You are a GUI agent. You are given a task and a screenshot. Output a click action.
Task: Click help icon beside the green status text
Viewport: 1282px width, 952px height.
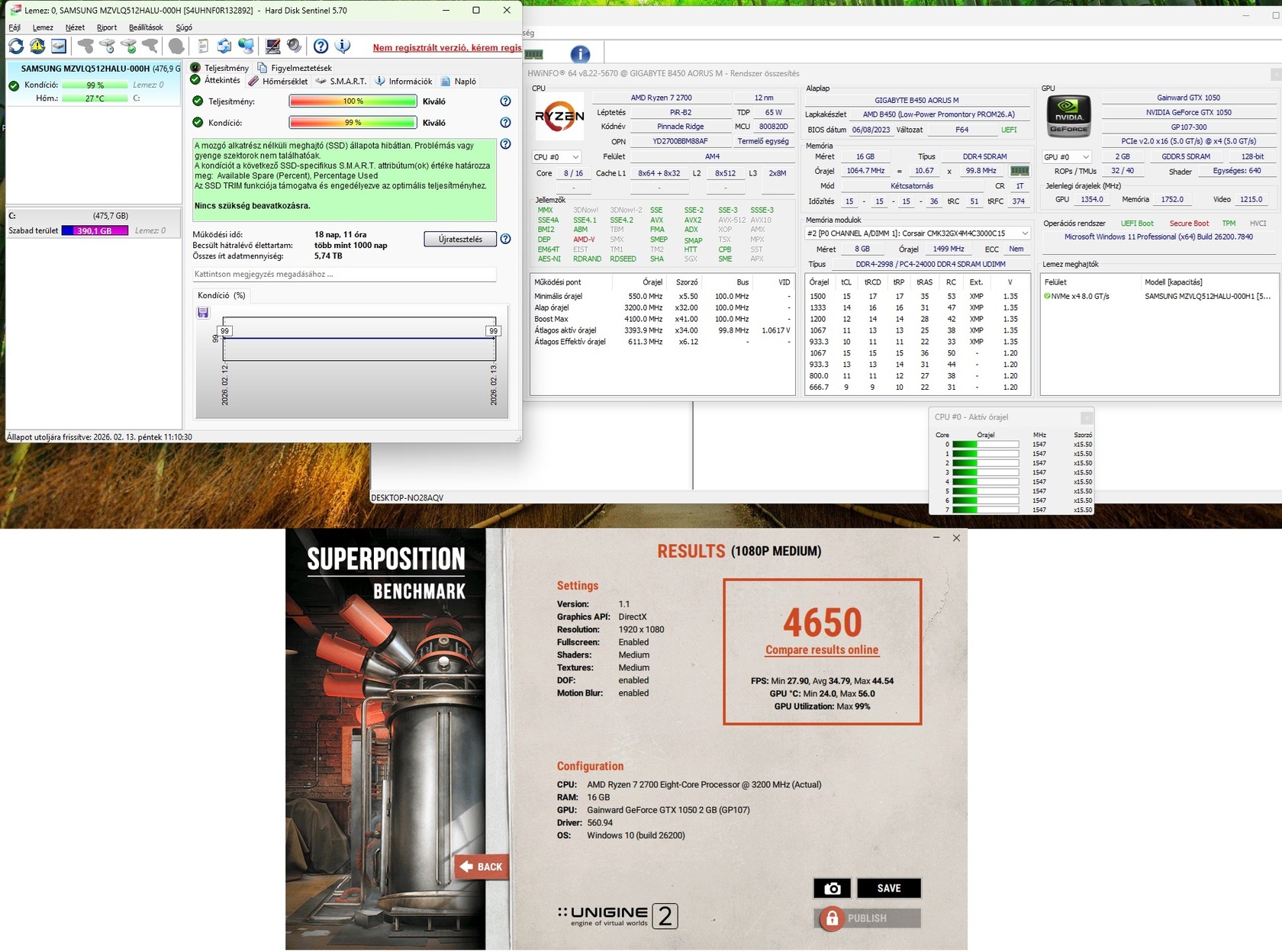pyautogui.click(x=505, y=144)
